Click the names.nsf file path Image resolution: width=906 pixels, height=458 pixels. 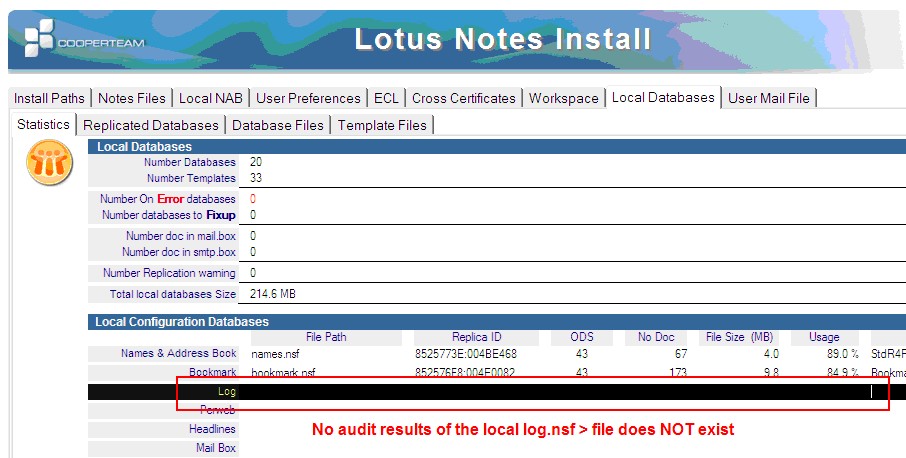tap(275, 353)
